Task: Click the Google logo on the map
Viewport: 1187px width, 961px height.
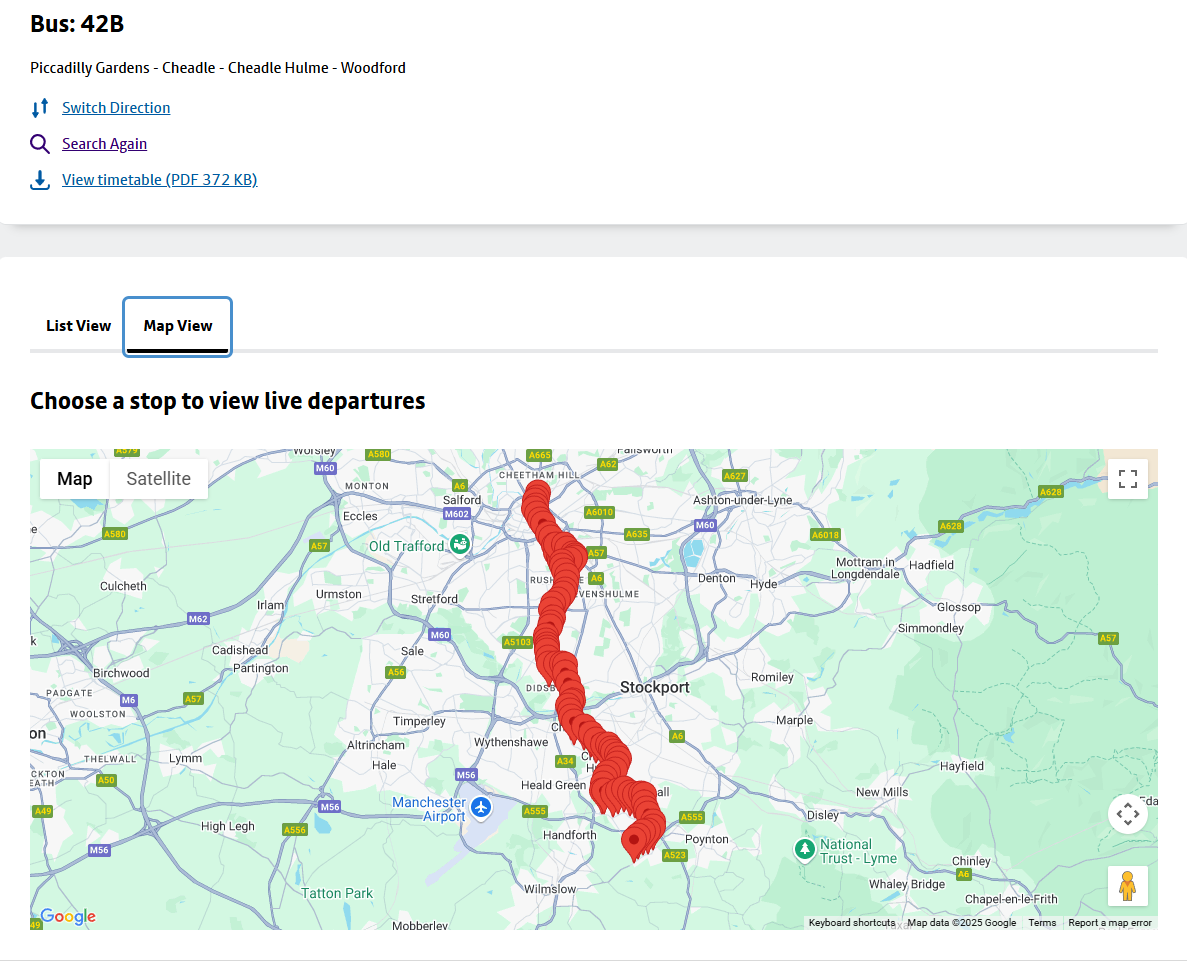Action: (x=67, y=917)
